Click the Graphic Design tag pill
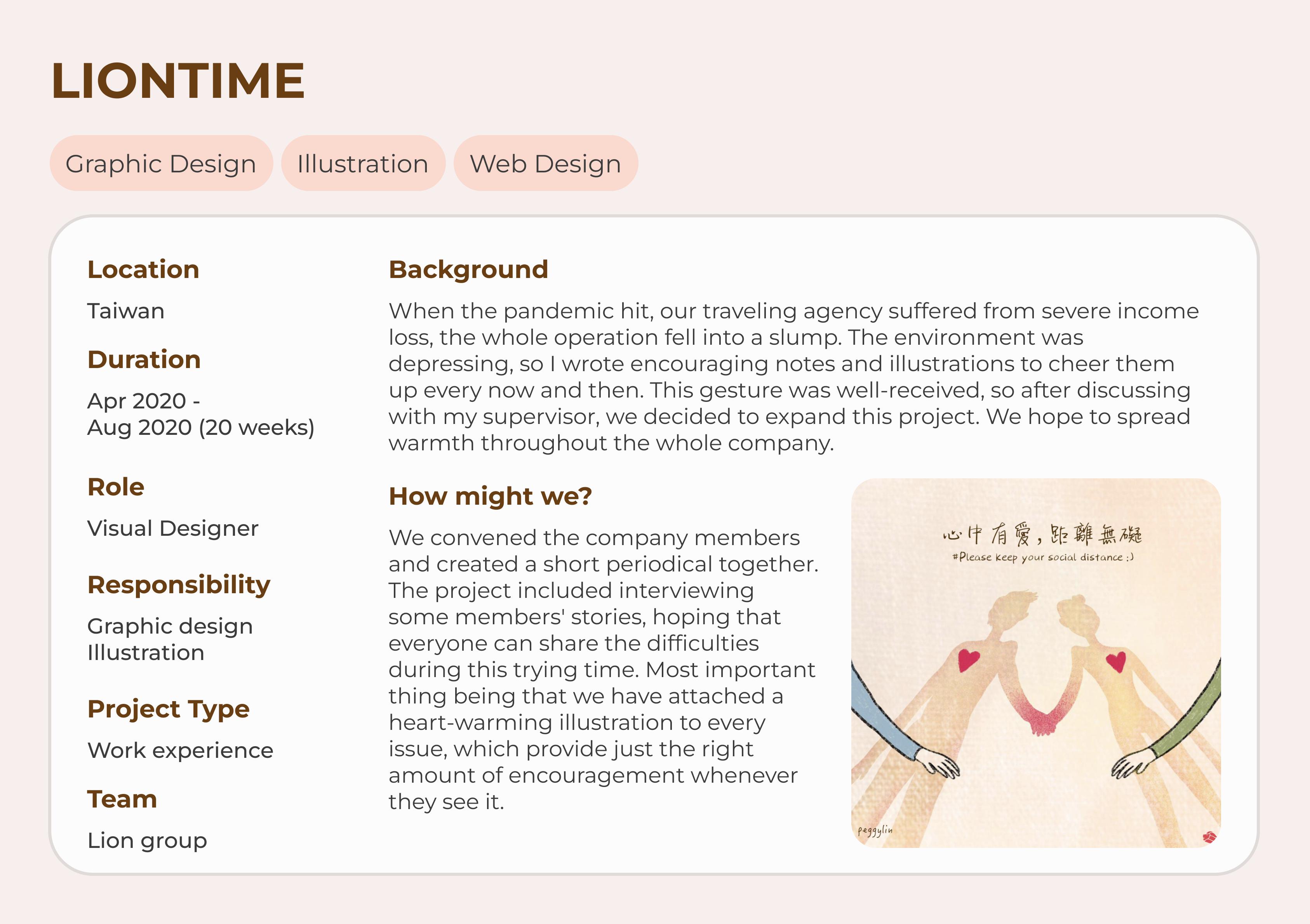Image resolution: width=1310 pixels, height=924 pixels. point(161,164)
